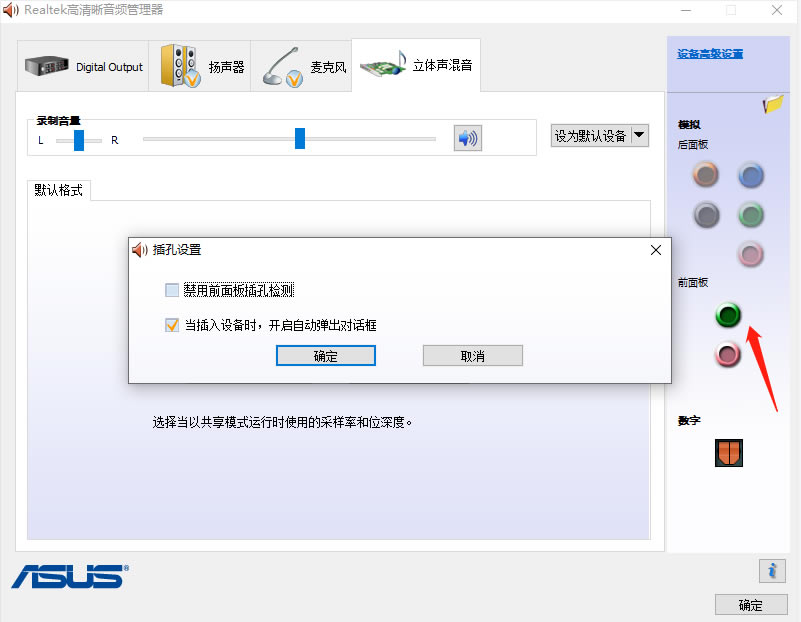Open the yellow folder jack settings icon
The width and height of the screenshot is (801, 622).
[x=772, y=103]
